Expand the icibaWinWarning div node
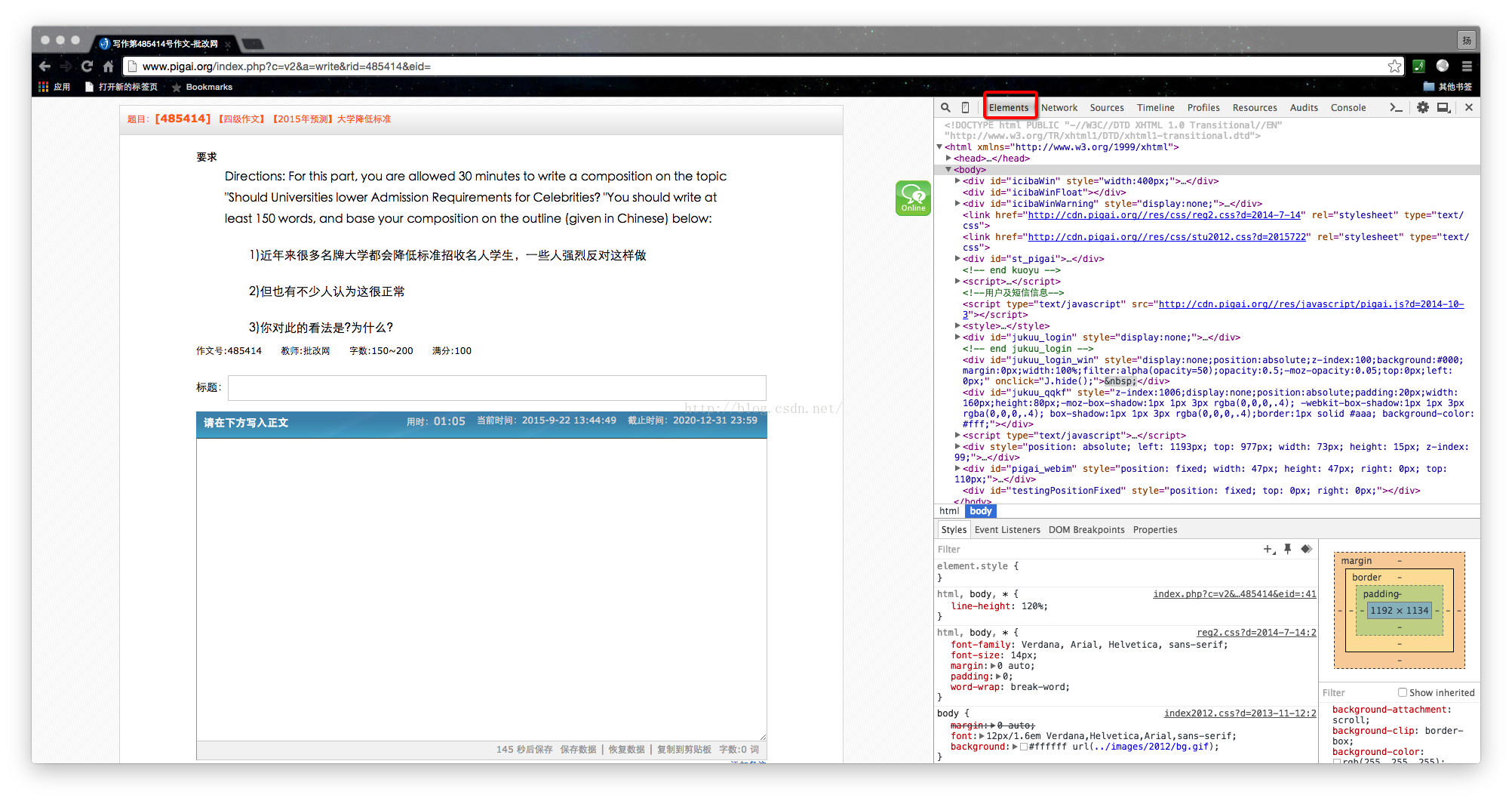Image resolution: width=1512 pixels, height=801 pixels. [x=958, y=204]
